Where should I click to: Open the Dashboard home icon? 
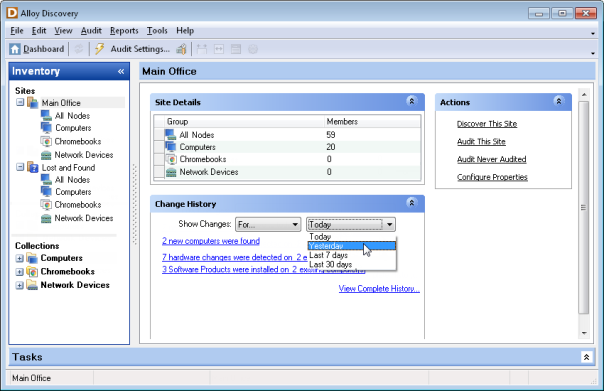click(15, 49)
